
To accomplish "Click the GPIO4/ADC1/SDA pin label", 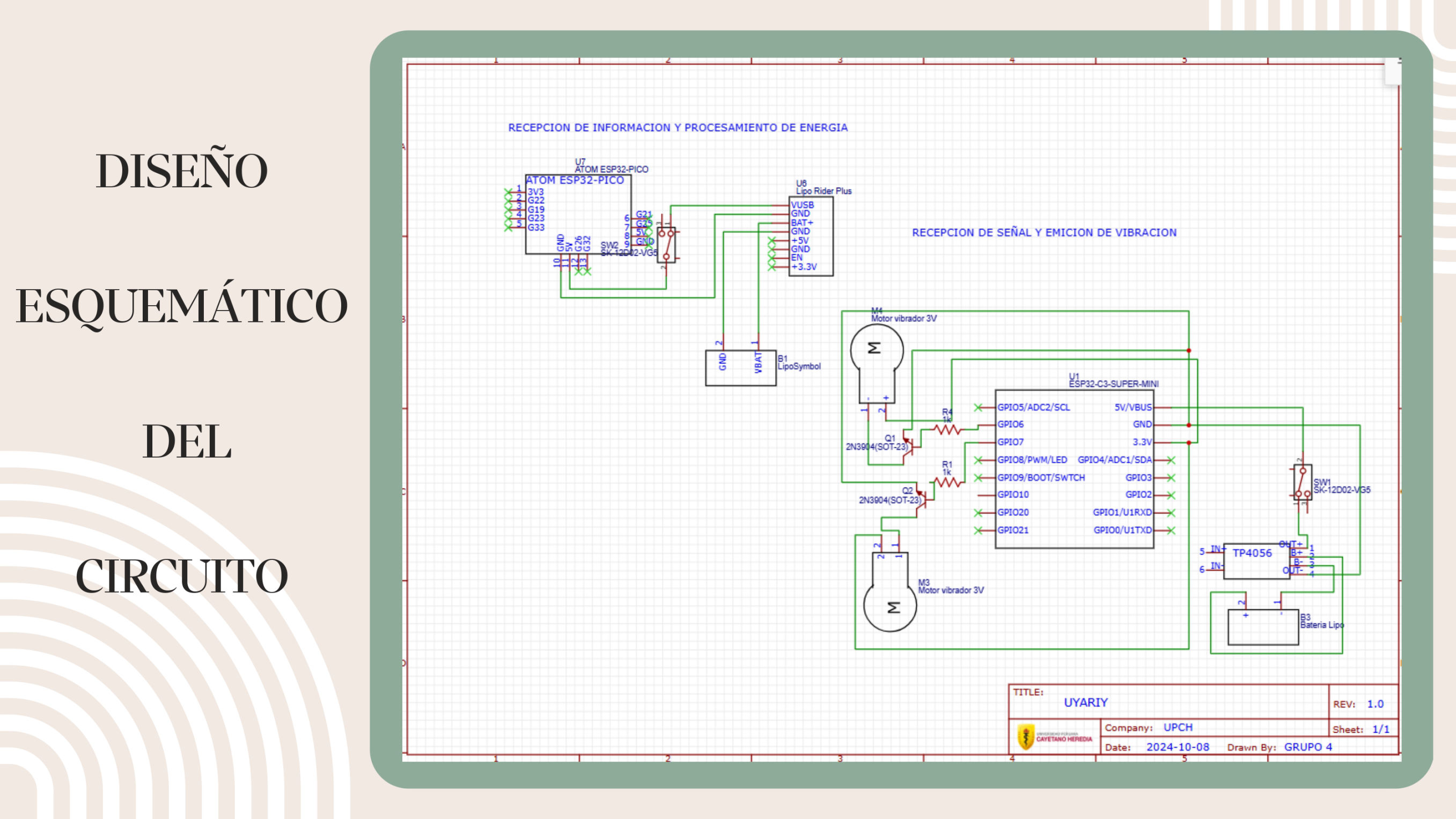I will pyautogui.click(x=1115, y=460).
